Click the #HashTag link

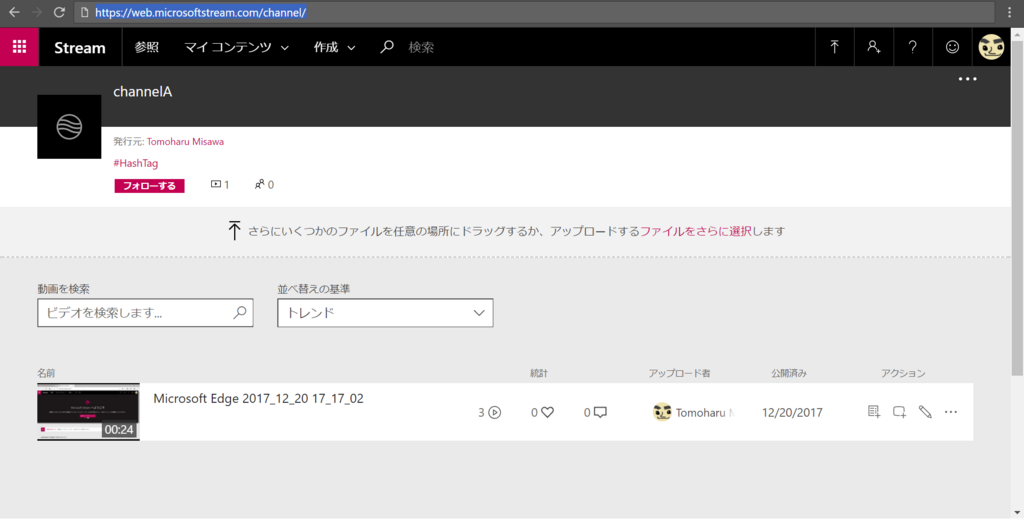click(135, 163)
